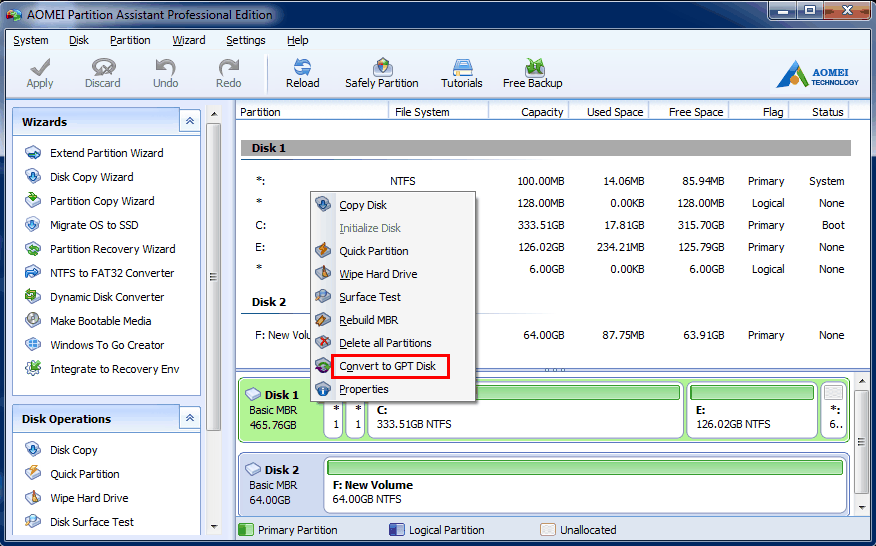Click Disk Surface Test icon in sidebar
The height and width of the screenshot is (546, 876).
tap(33, 521)
